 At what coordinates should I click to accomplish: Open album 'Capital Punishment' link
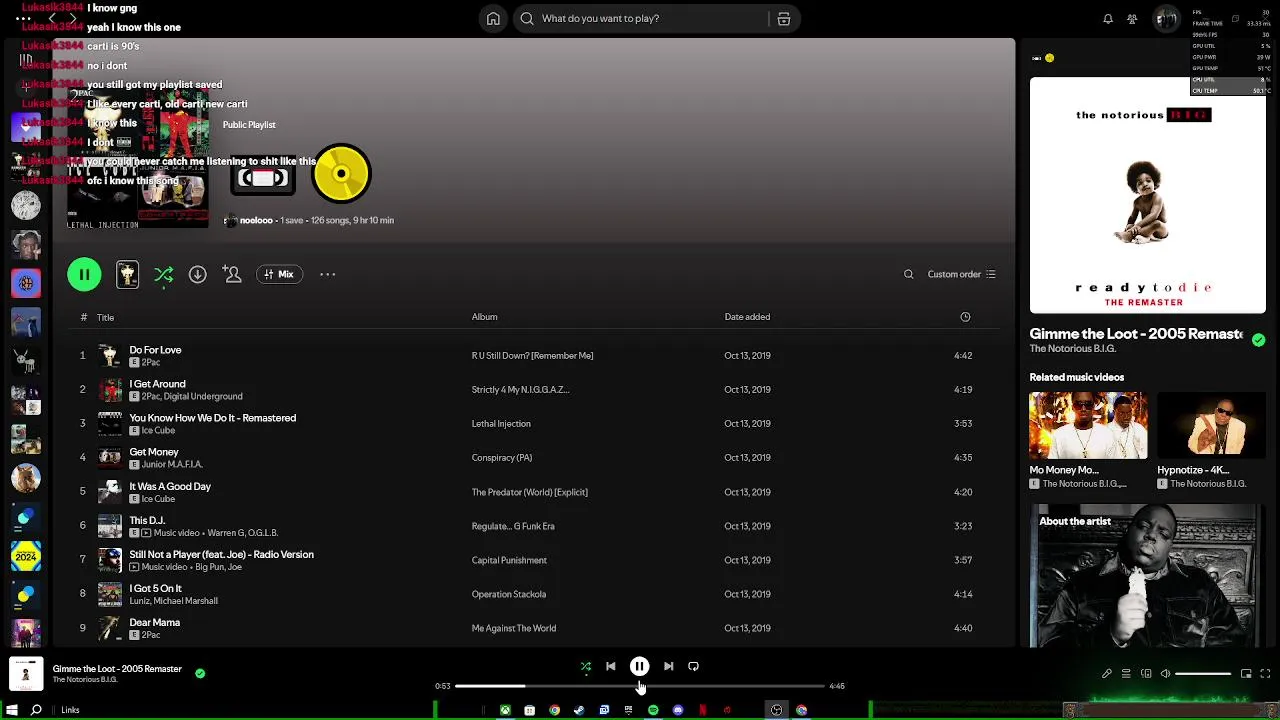click(x=509, y=560)
